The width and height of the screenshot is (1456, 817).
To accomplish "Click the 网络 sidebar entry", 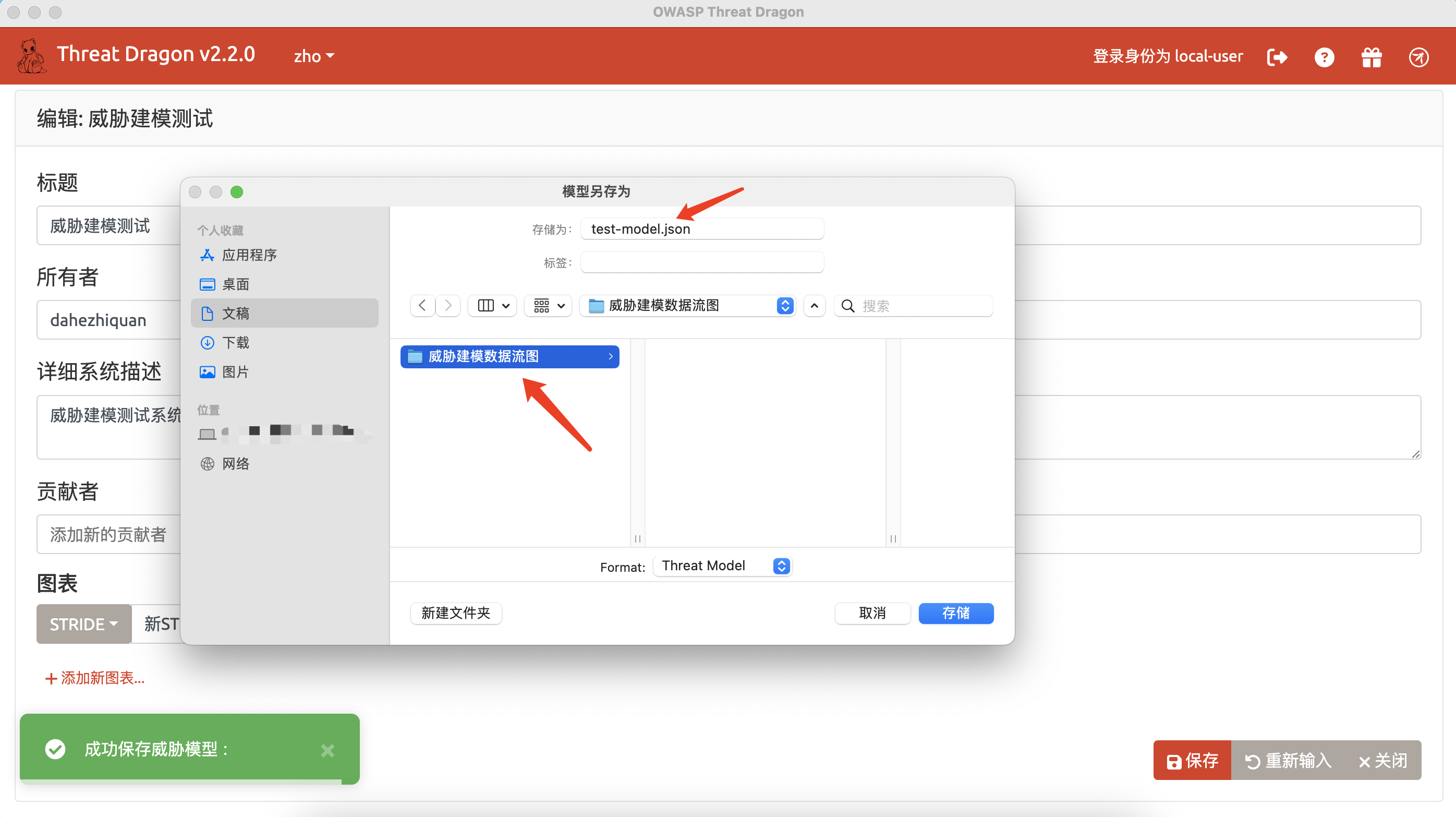I will 236,463.
